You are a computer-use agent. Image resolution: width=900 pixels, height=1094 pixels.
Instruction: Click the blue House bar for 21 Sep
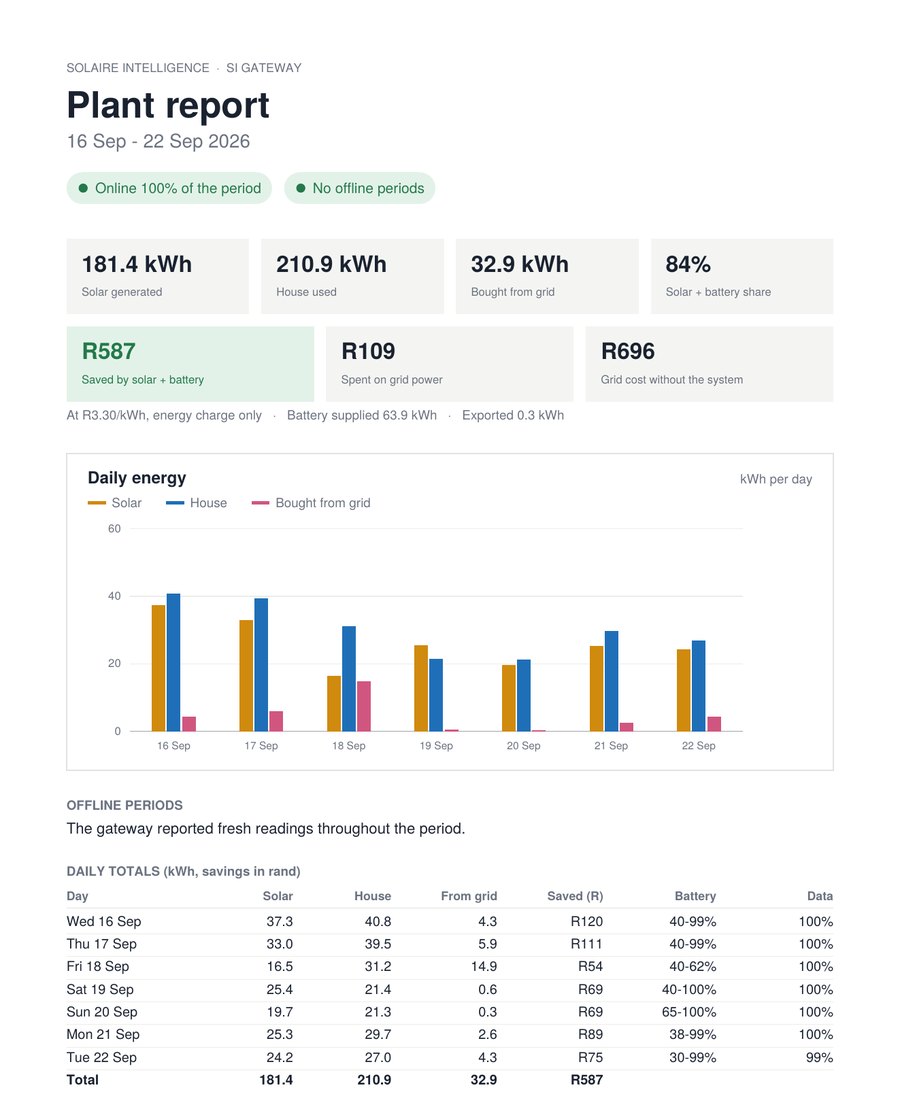pyautogui.click(x=611, y=682)
